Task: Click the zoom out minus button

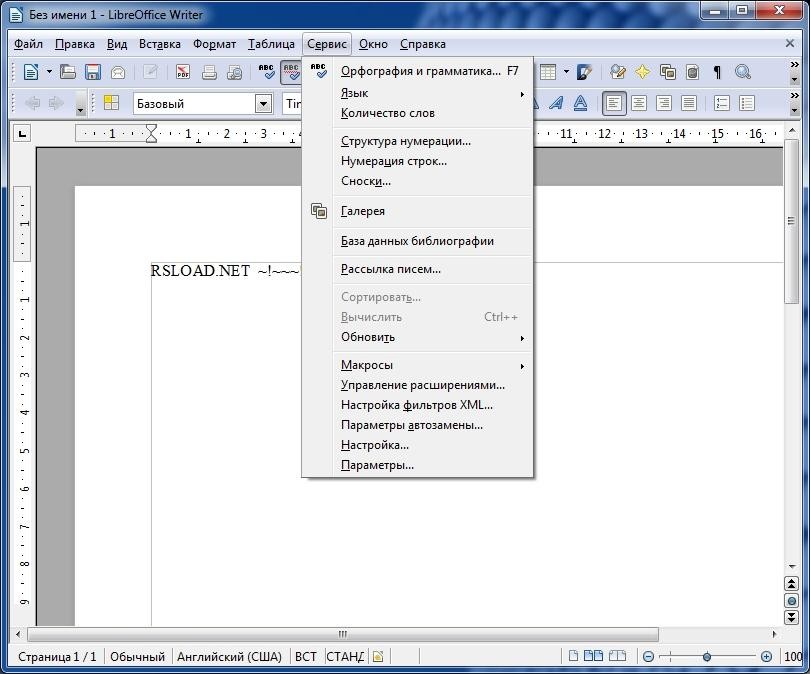Action: pos(648,656)
